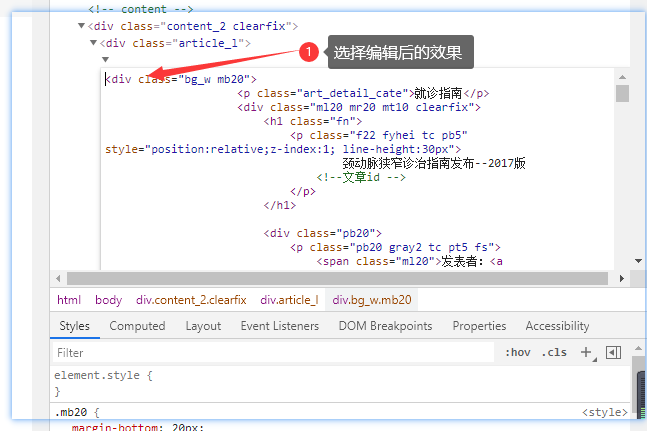Screen dimensions: 647x431
Task: Open the Accessibility tab
Action: (557, 326)
